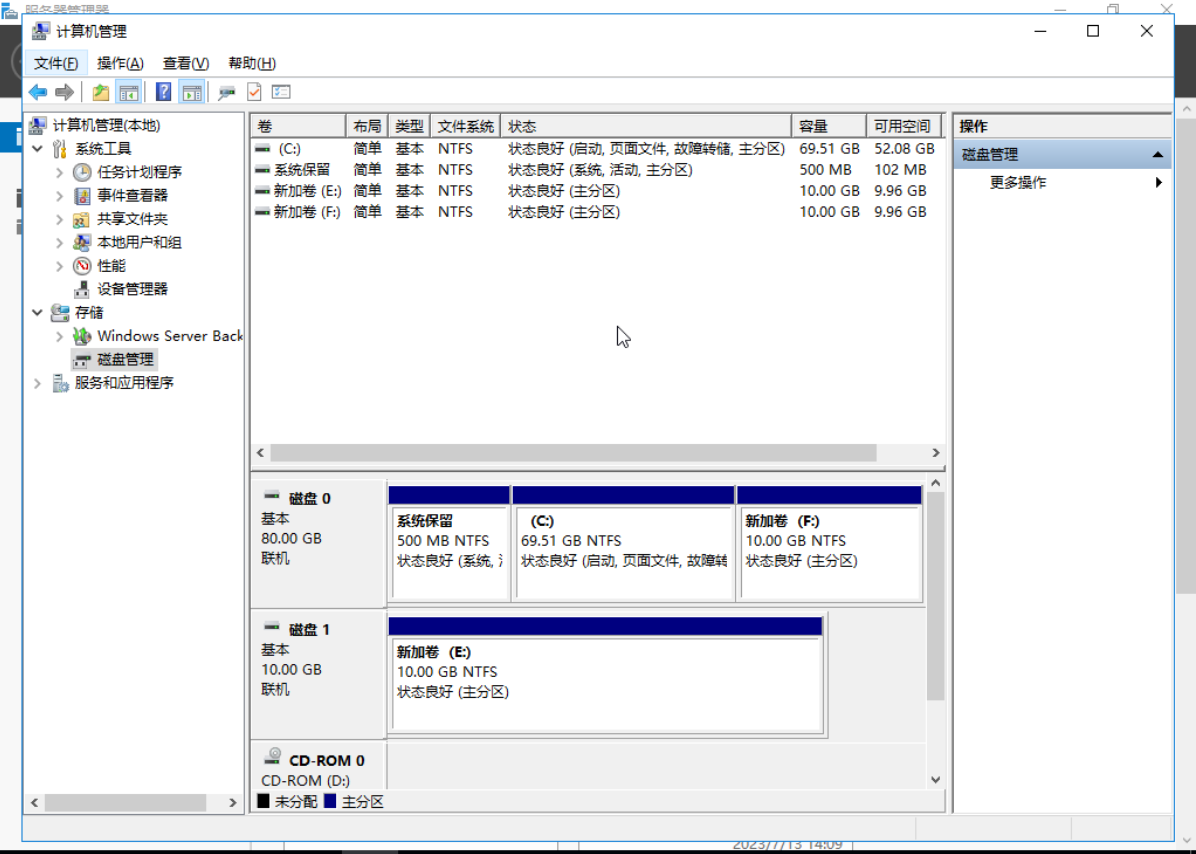The width and height of the screenshot is (1196, 854).
Task: Open Help via the blue question mark icon
Action: click(163, 93)
